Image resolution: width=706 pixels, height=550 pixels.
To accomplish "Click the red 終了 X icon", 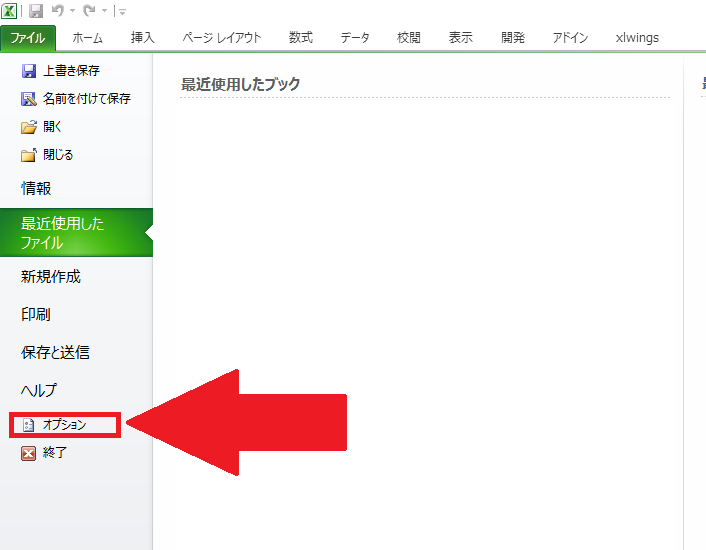I will [28, 453].
